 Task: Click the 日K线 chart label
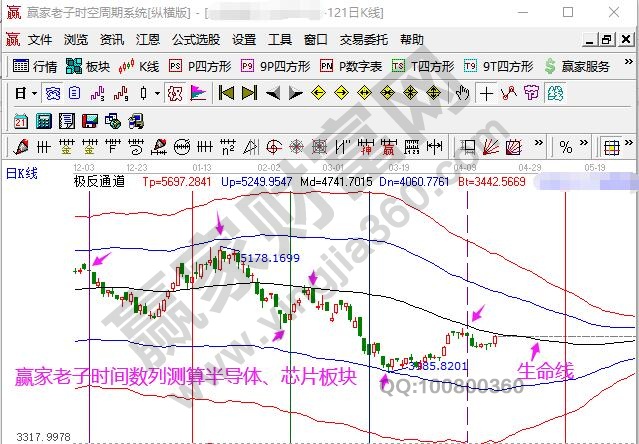pyautogui.click(x=20, y=173)
